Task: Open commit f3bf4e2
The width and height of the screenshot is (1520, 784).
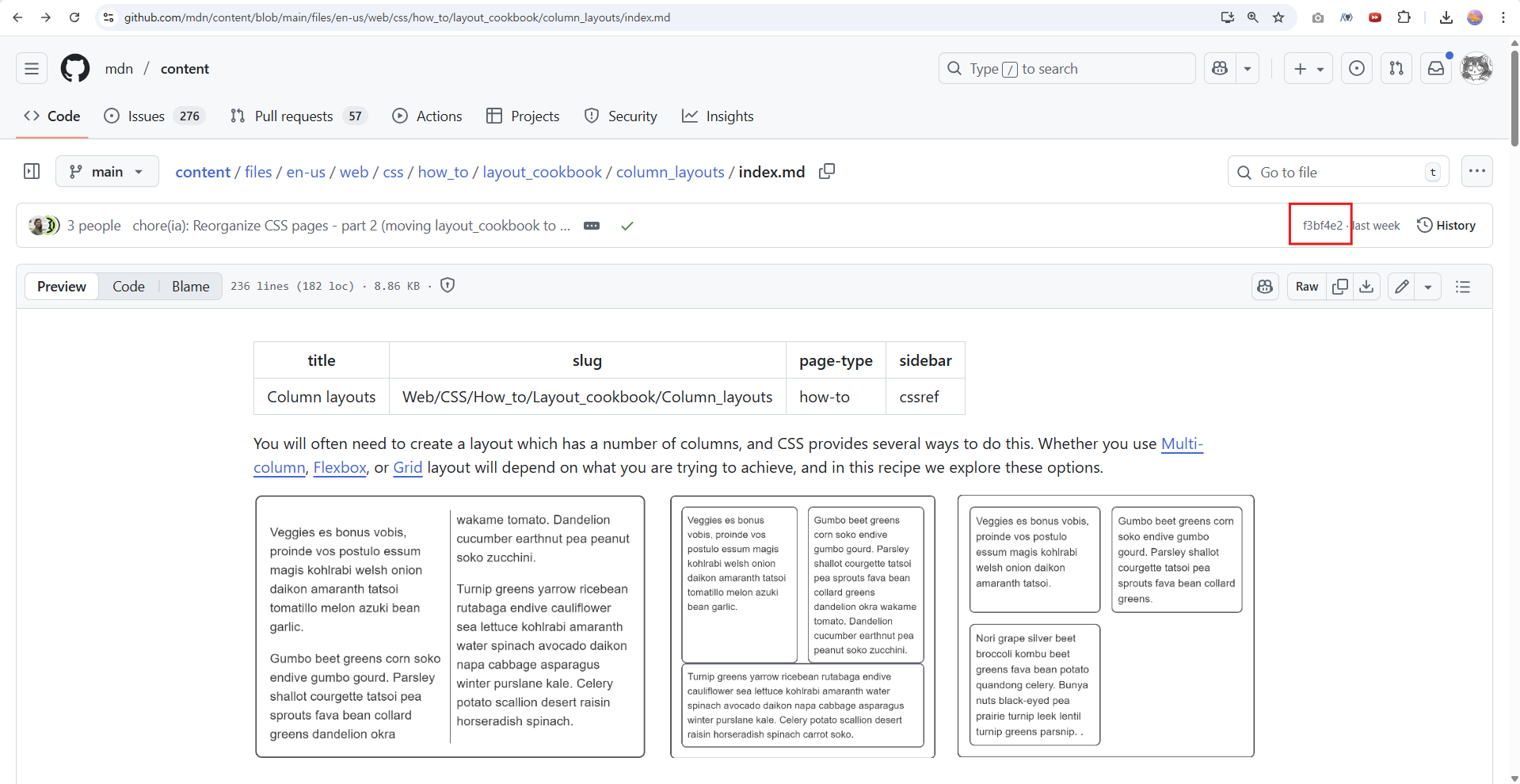Action: point(1323,226)
